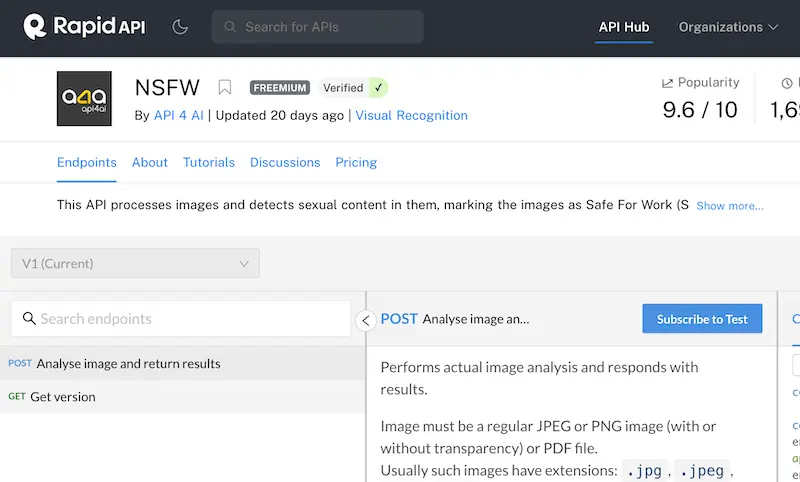Click Show more... description link
The width and height of the screenshot is (800, 482).
[730, 206]
